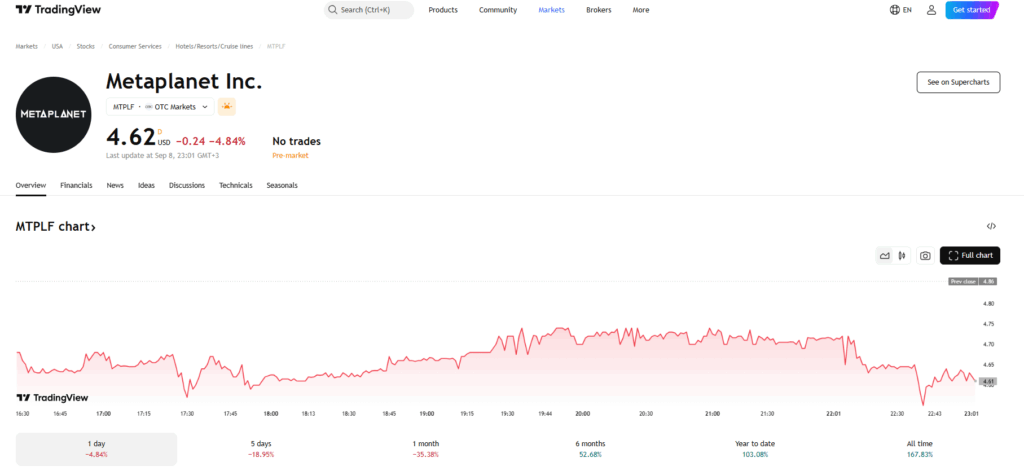Expand MTPLF OTC Markets symbol dropdown
Screen dimensions: 1024x471
[160, 106]
